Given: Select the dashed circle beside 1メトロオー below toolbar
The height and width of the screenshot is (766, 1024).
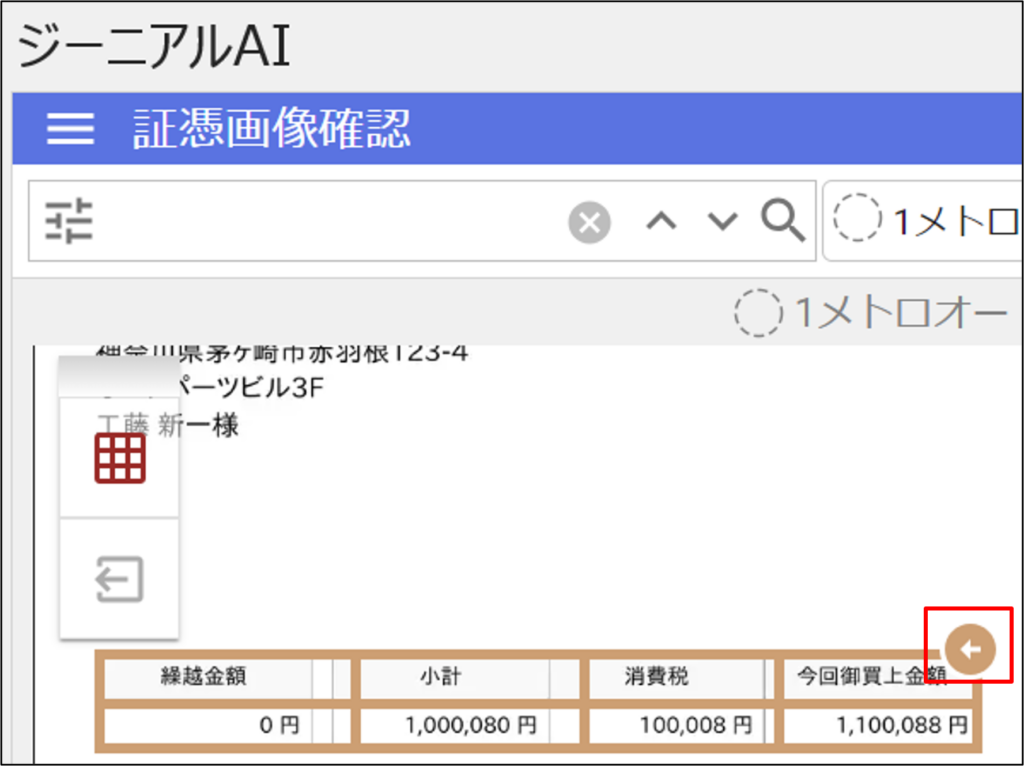Looking at the screenshot, I should tap(760, 312).
